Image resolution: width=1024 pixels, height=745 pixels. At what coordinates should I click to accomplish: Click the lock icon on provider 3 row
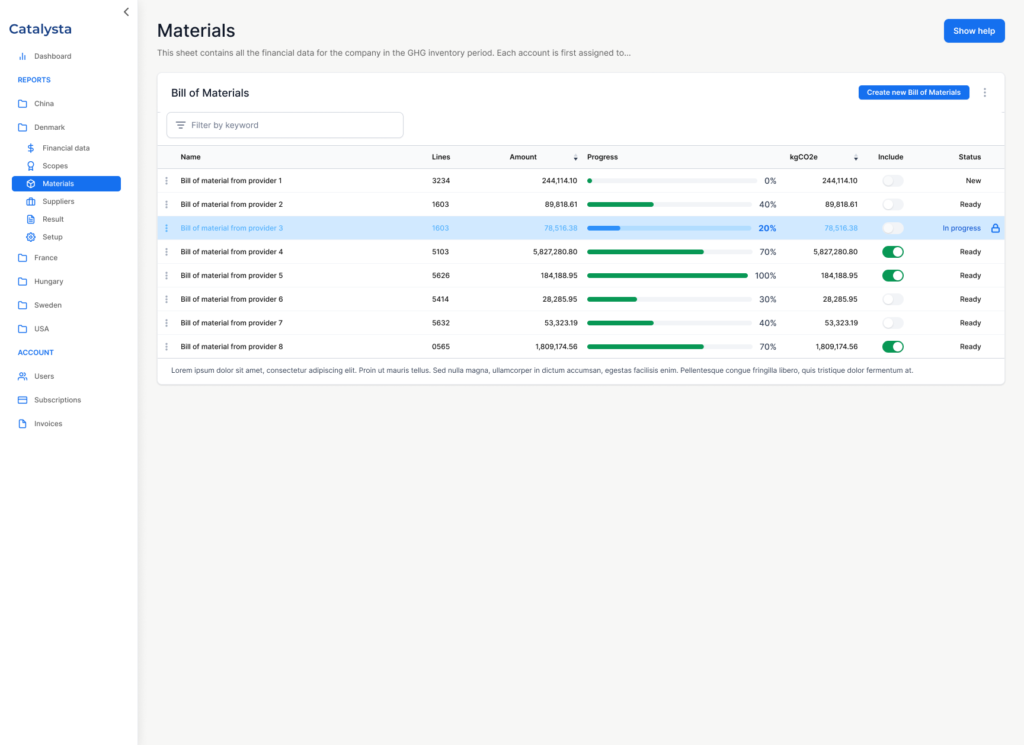coord(995,228)
